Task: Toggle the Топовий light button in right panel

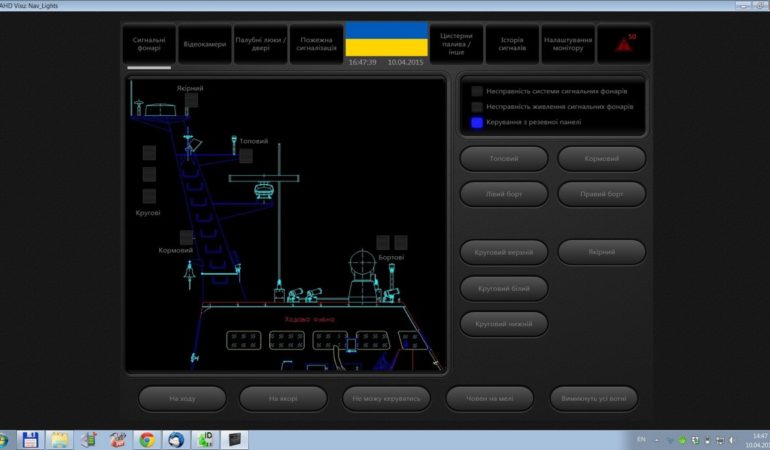Action: coord(504,159)
